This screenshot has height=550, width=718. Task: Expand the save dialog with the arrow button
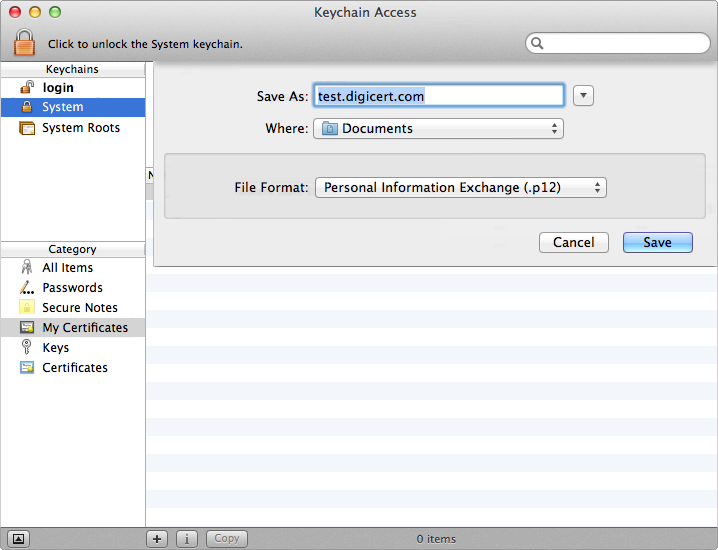pyautogui.click(x=584, y=96)
